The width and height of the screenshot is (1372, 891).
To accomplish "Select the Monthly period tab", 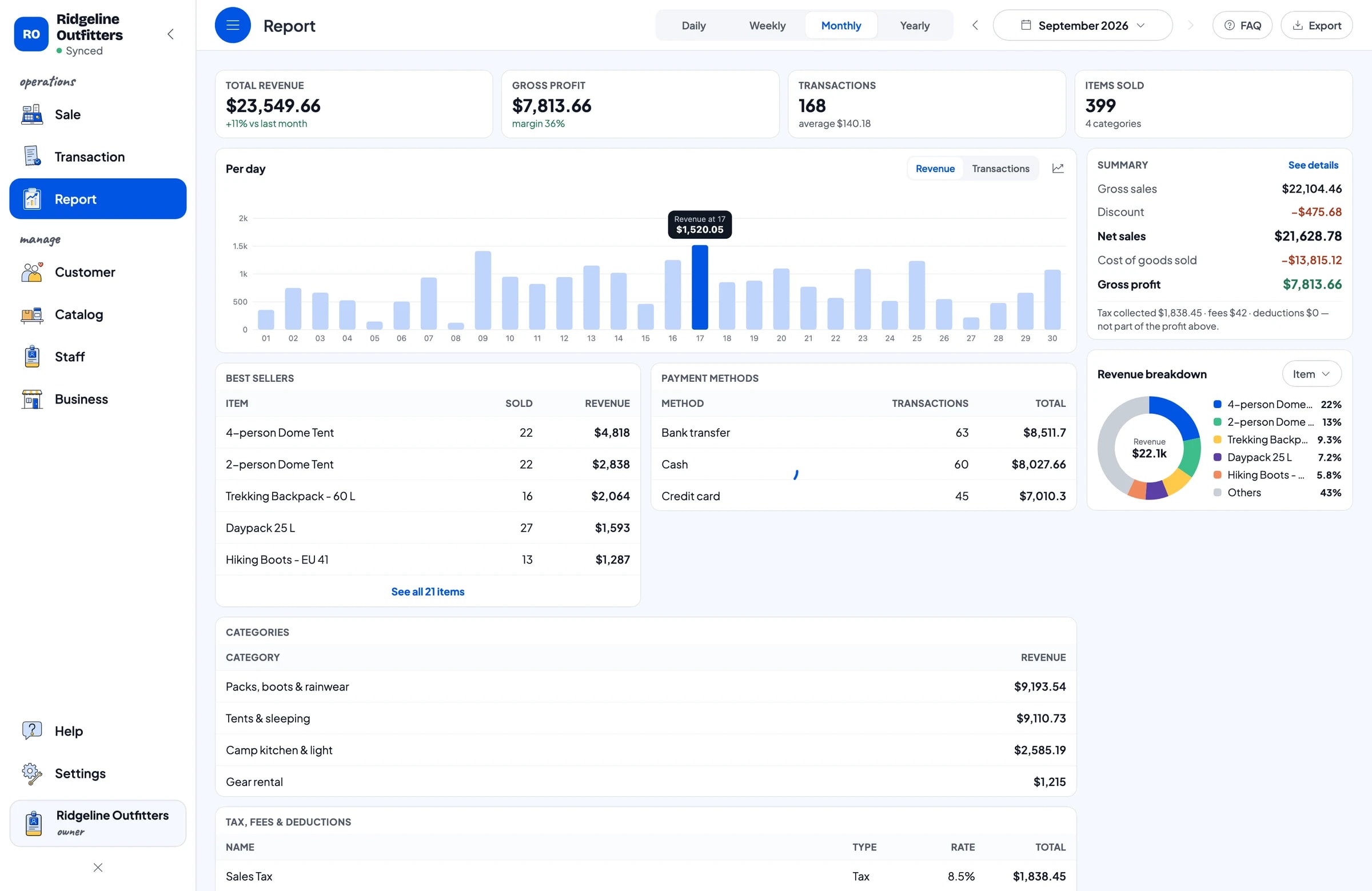I will click(x=840, y=25).
